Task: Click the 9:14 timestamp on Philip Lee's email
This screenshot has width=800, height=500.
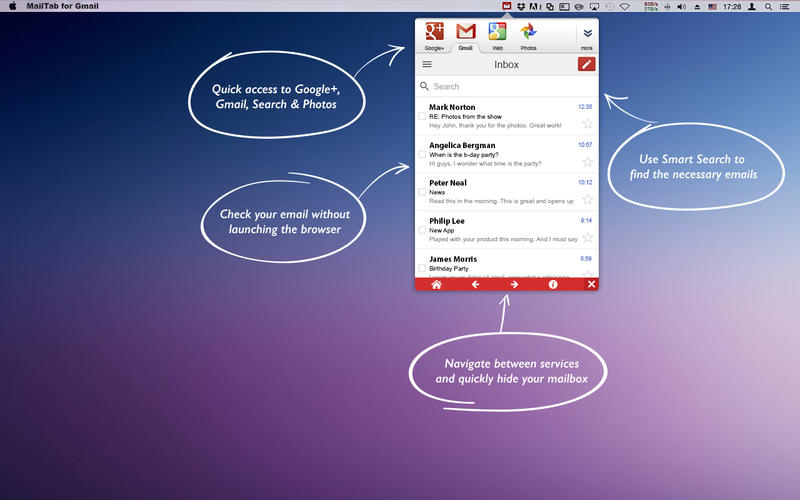Action: (x=586, y=220)
